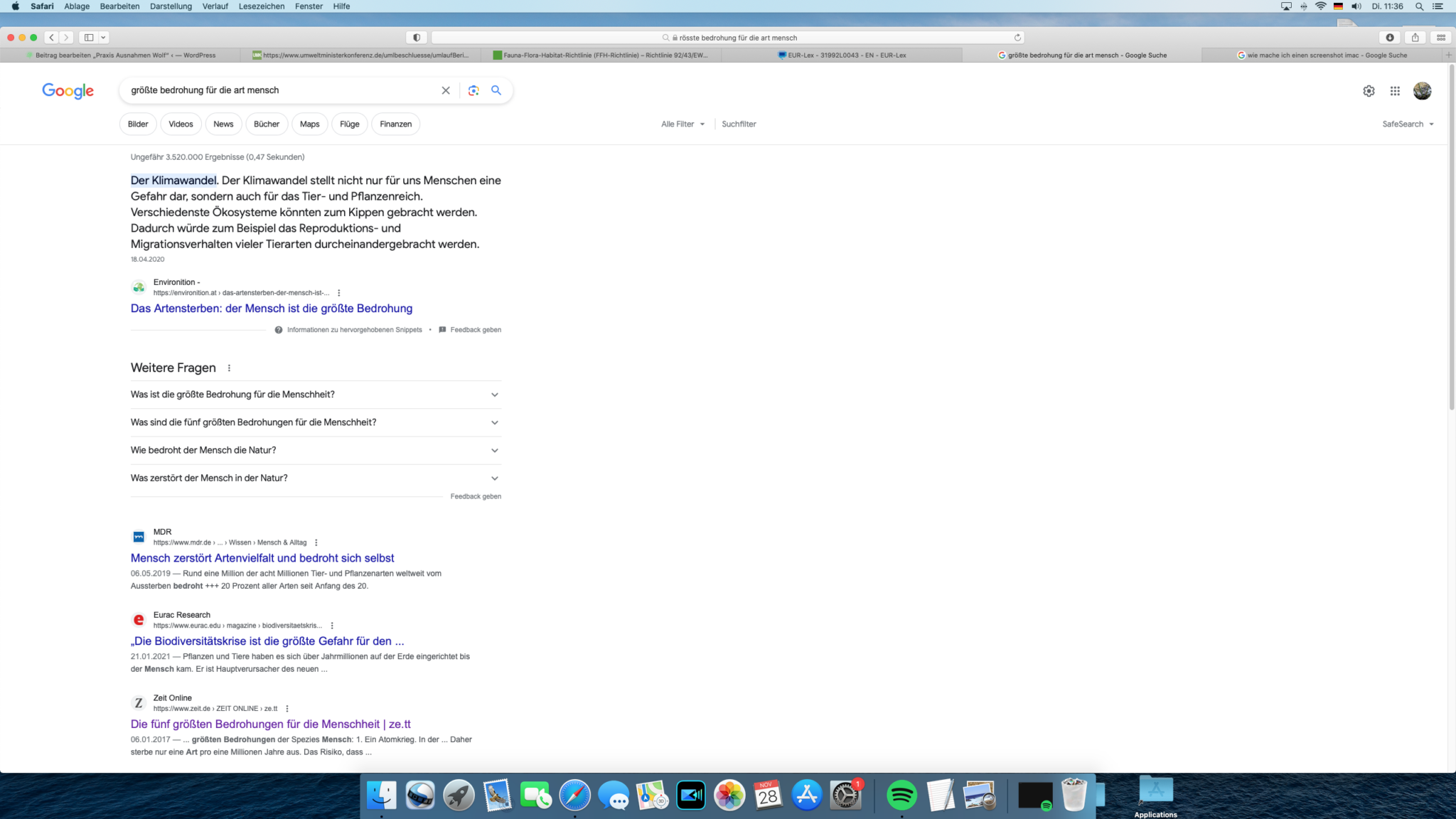Expand "Was sind die fünf größten Bedrohungen" question
1456x819 pixels.
click(x=316, y=422)
